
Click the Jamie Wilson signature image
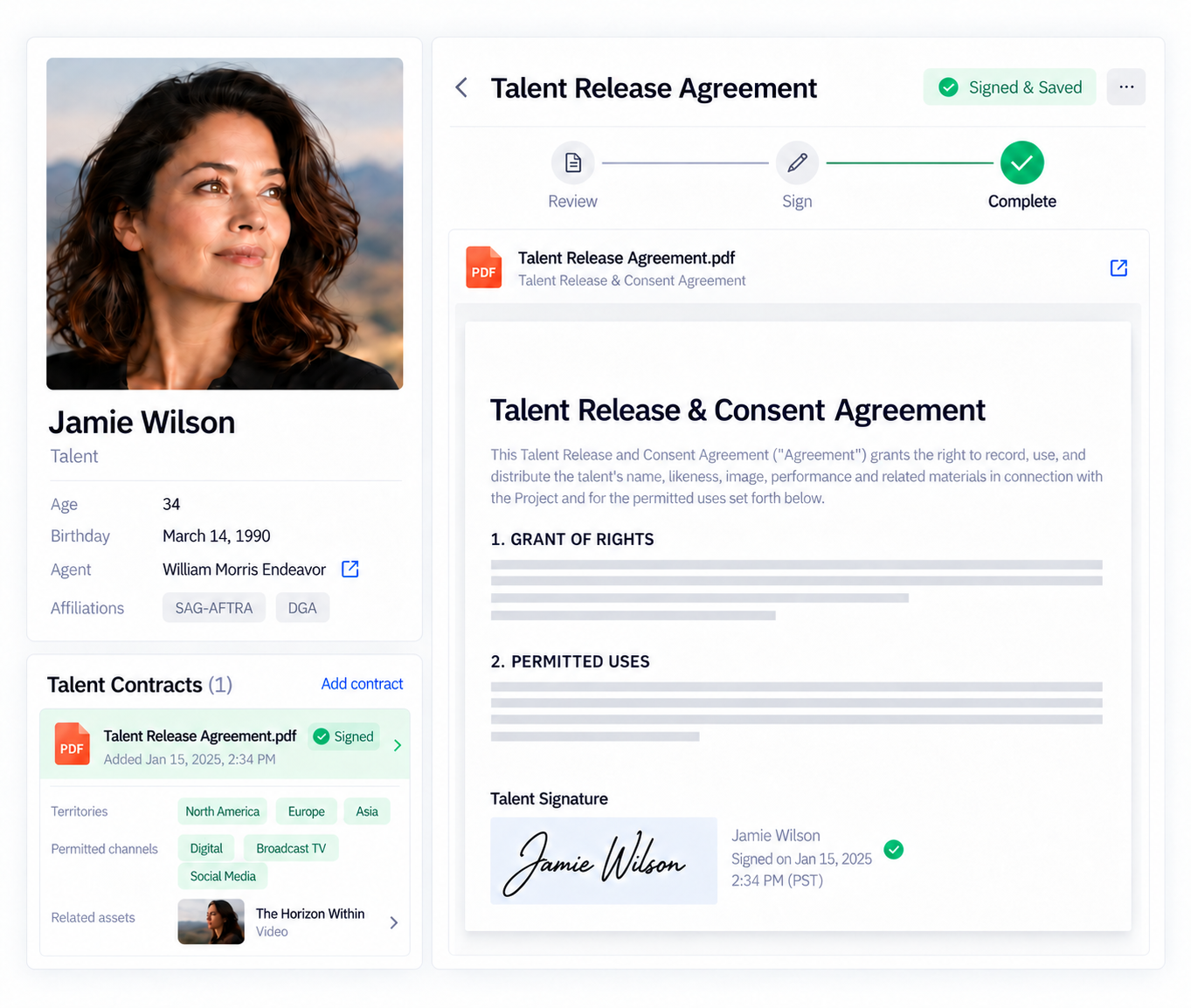click(x=603, y=860)
